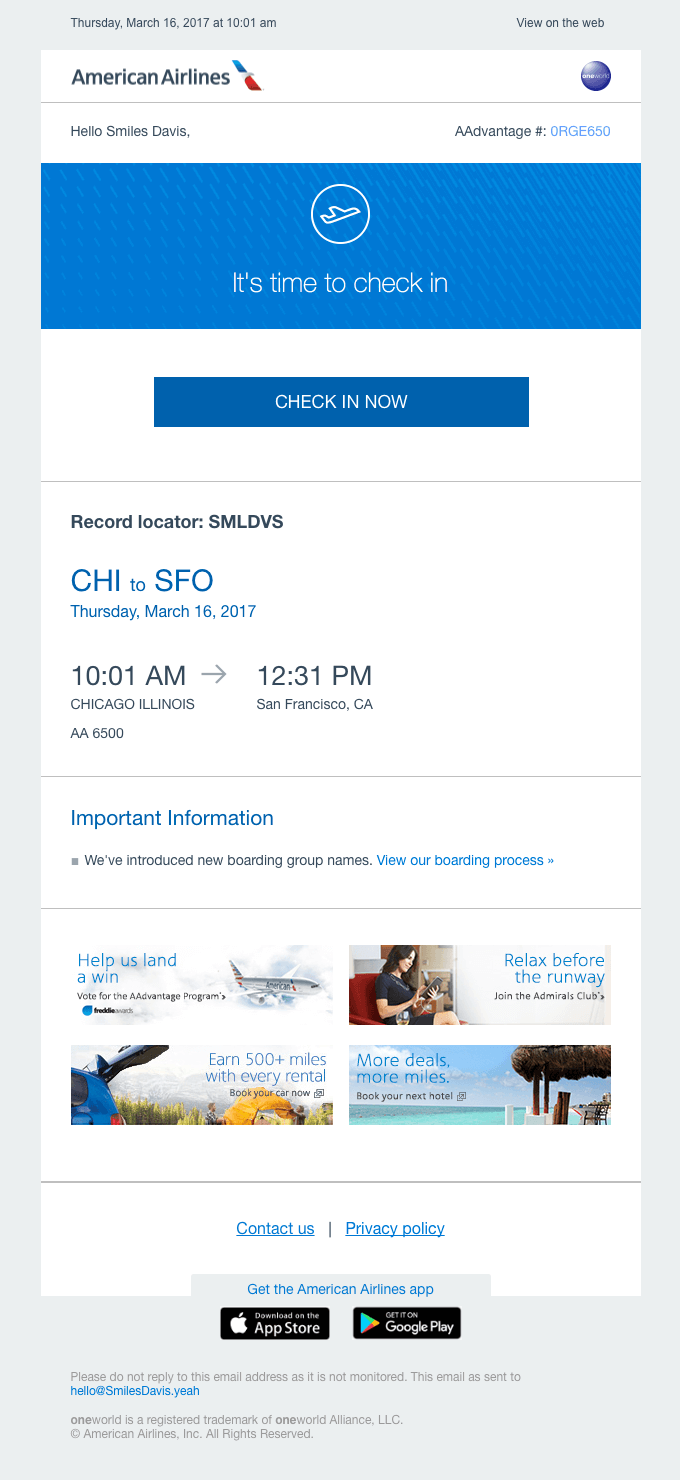Open the Privacy policy link

394,1228
